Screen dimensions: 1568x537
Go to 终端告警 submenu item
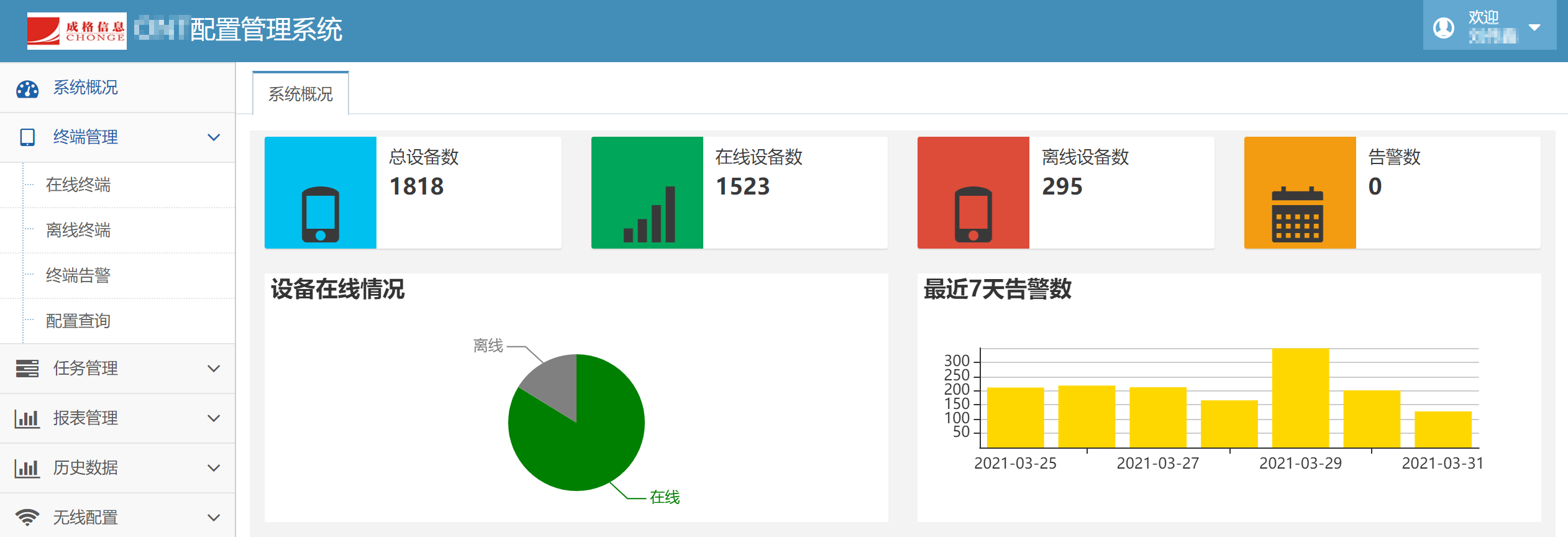[78, 275]
